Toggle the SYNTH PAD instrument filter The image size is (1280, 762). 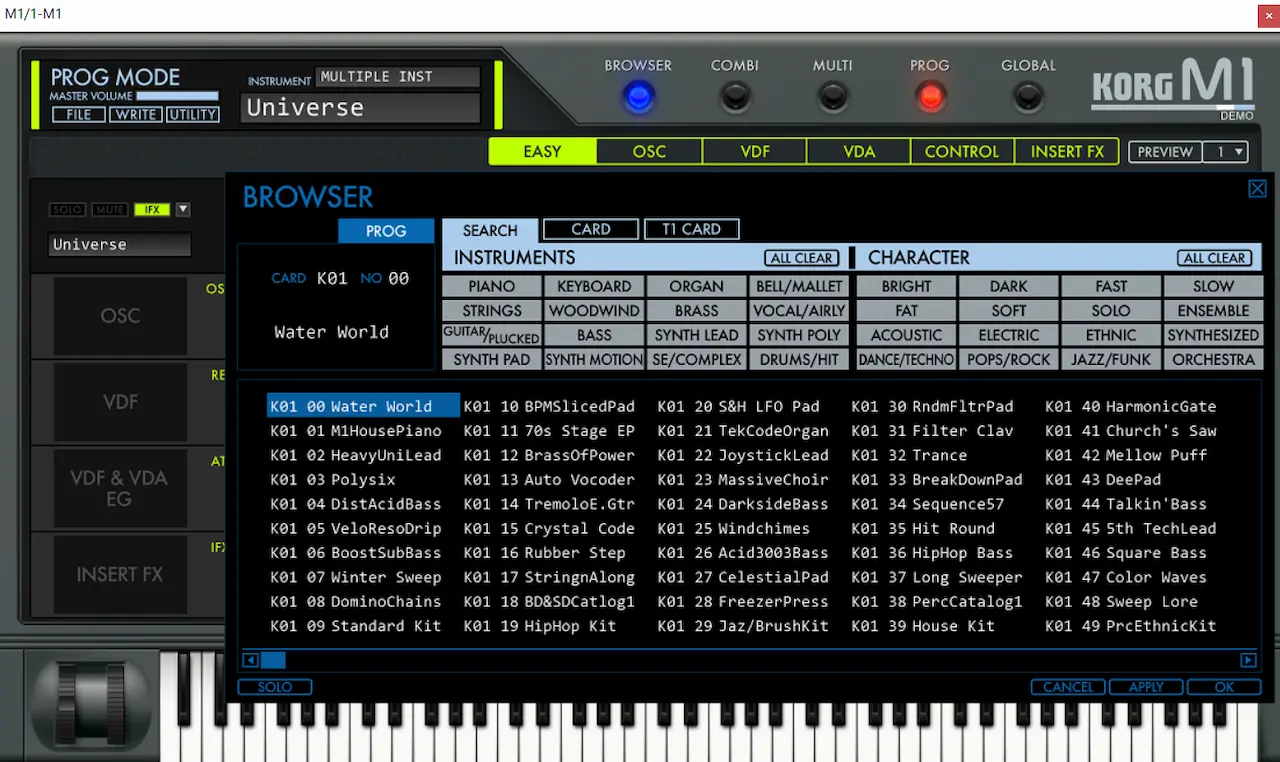pos(492,359)
